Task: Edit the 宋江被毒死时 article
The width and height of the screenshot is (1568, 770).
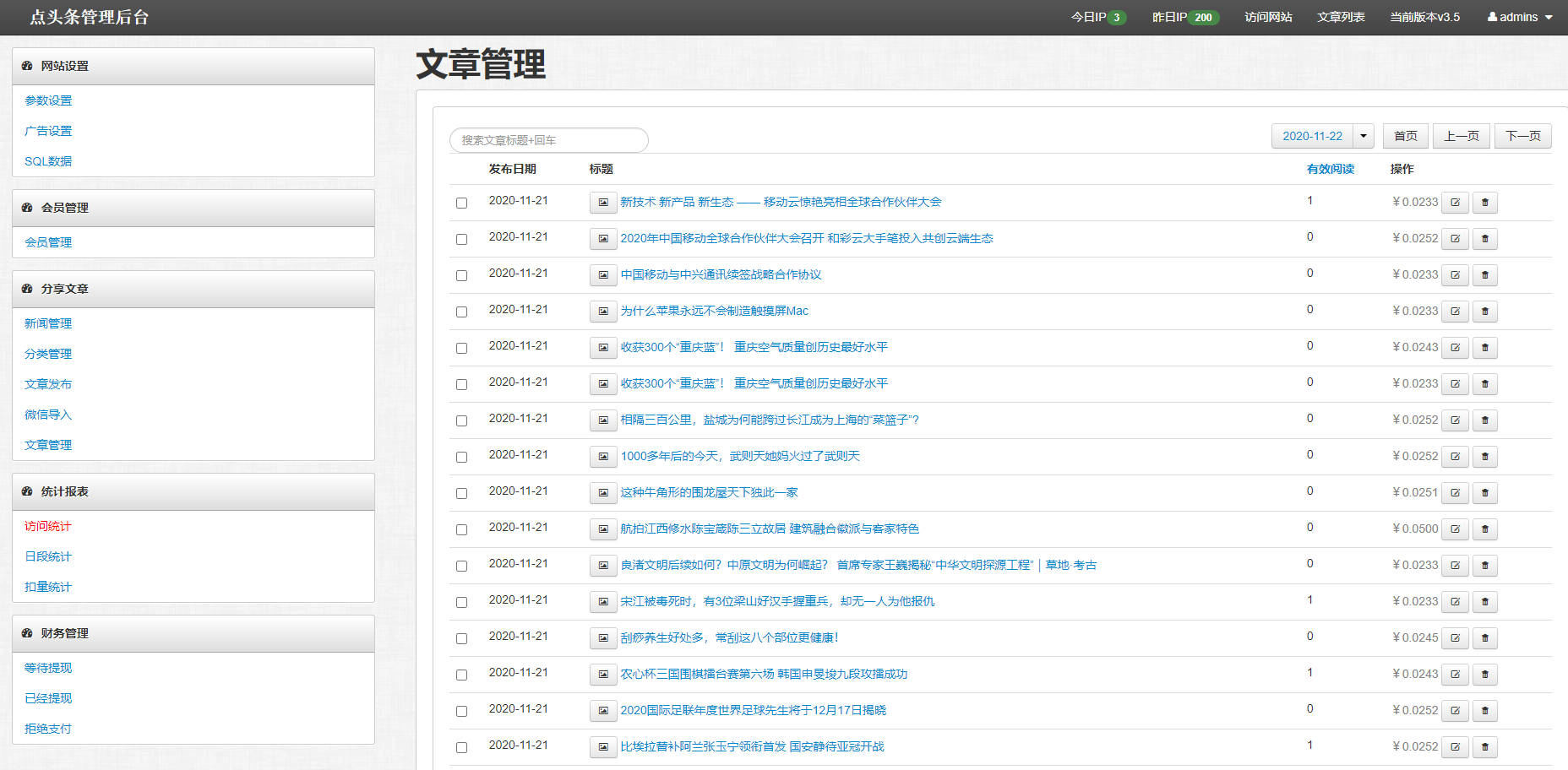Action: [x=1455, y=602]
